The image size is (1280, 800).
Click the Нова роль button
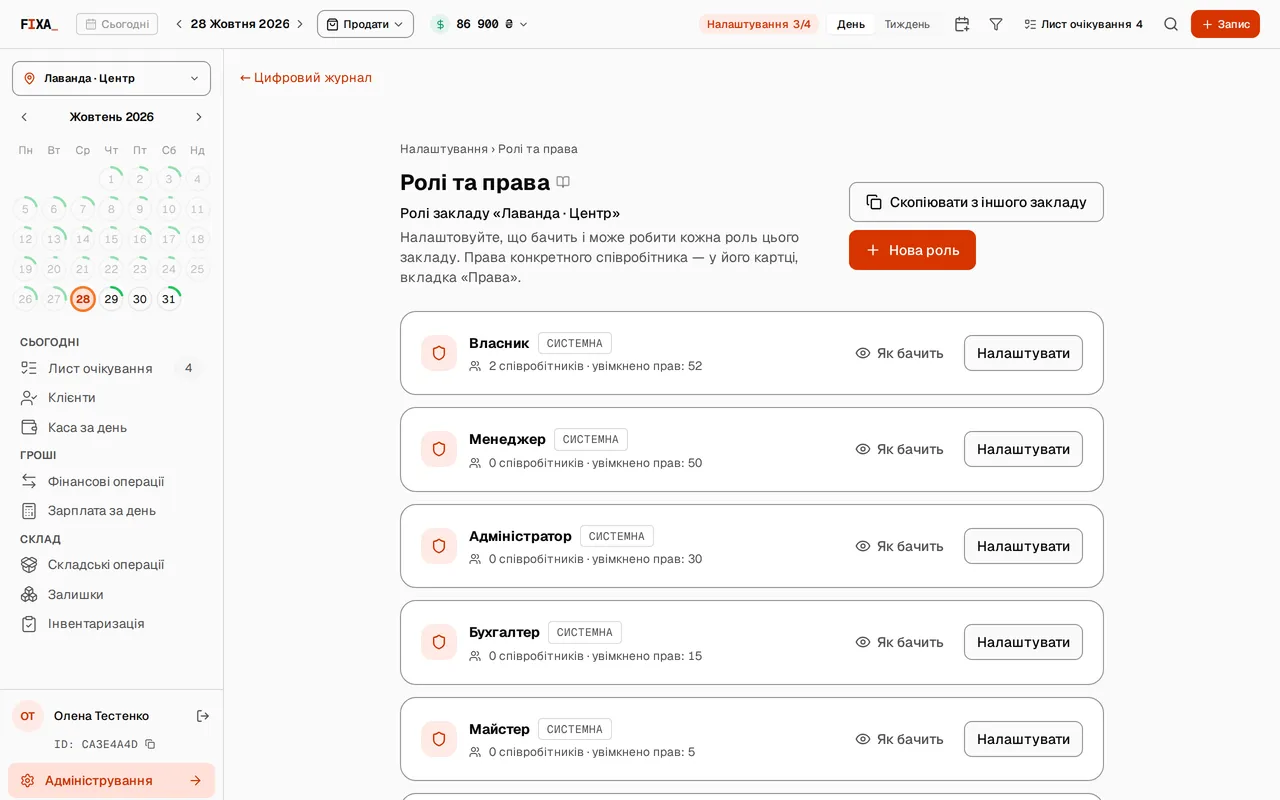pyautogui.click(x=912, y=250)
